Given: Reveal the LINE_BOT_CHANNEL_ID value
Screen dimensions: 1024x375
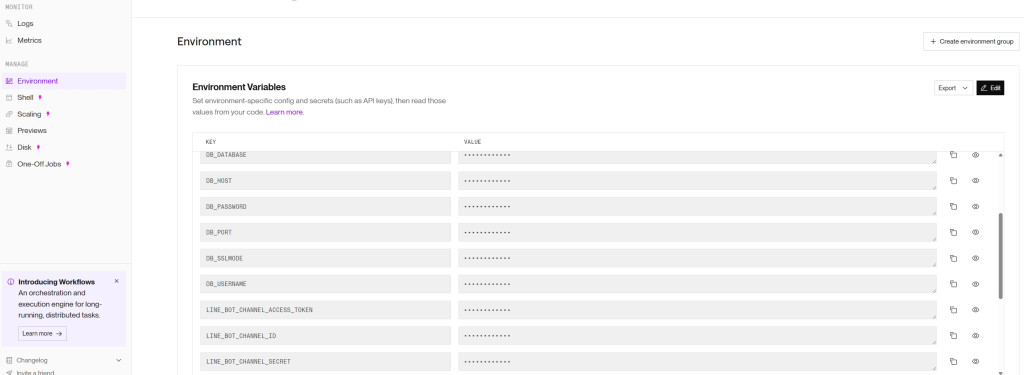Looking at the screenshot, I should (975, 336).
